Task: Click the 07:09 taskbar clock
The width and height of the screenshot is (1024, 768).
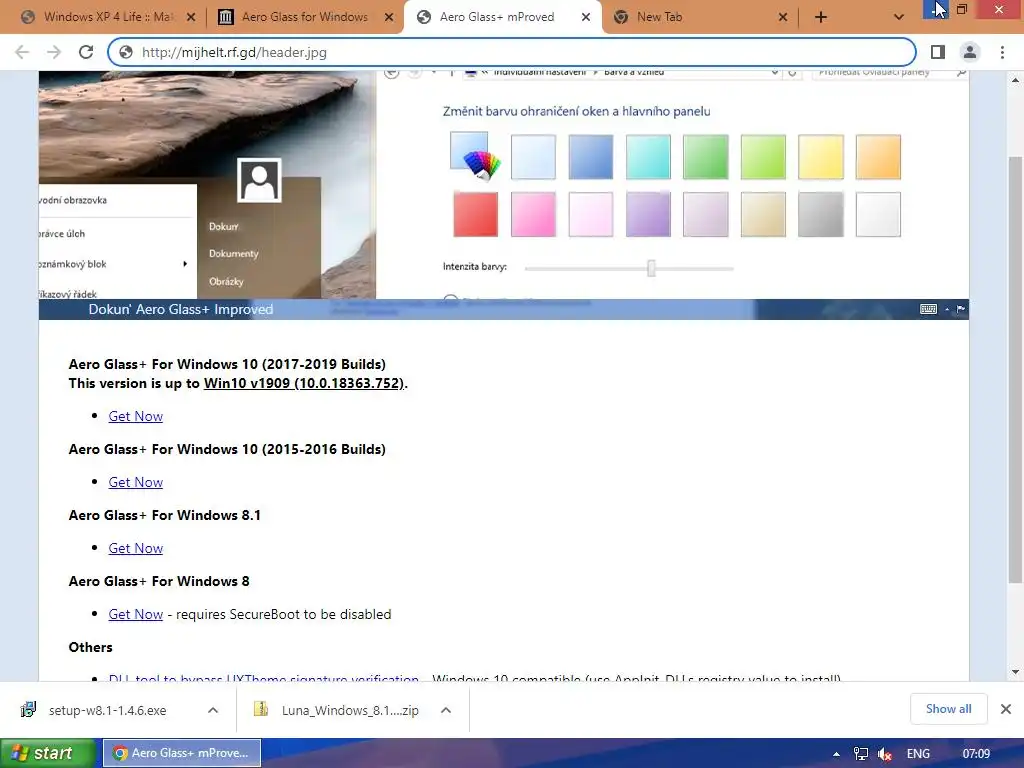Action: point(976,754)
